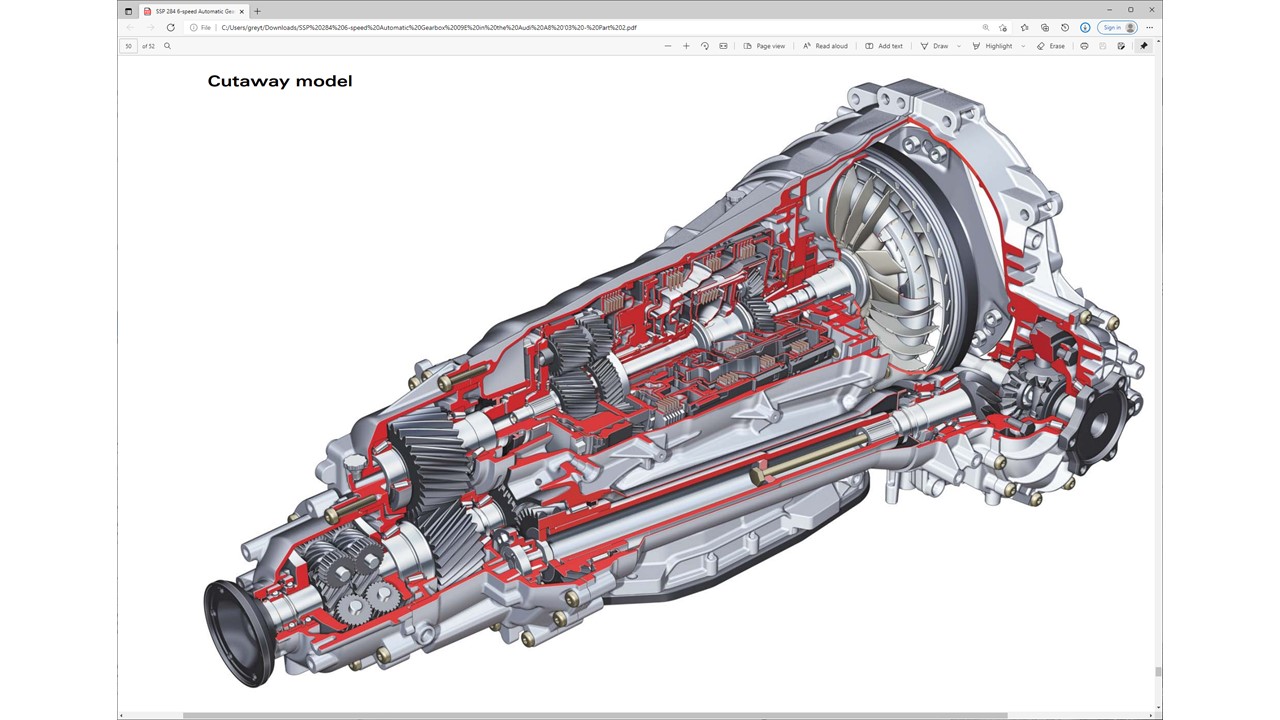Zoom out of the PDF page
Screen dimensions: 1280x720
tap(668, 46)
